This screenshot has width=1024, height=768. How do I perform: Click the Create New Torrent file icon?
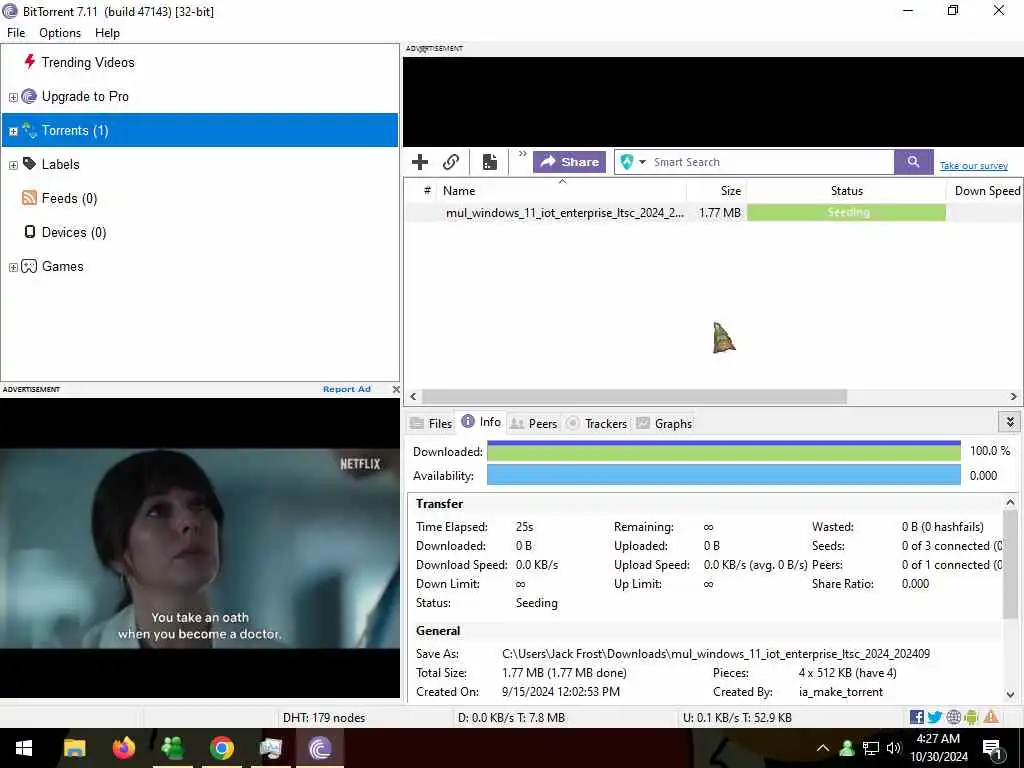tap(490, 162)
